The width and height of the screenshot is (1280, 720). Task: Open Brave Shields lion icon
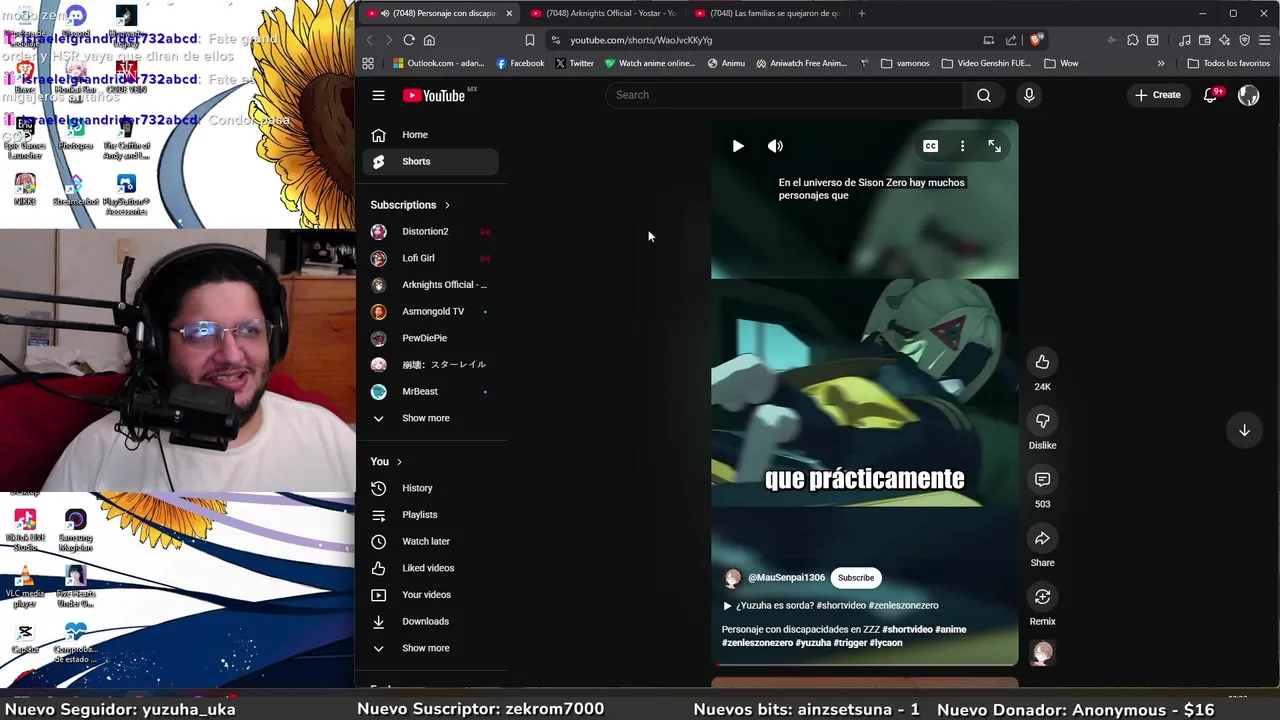(x=1035, y=40)
